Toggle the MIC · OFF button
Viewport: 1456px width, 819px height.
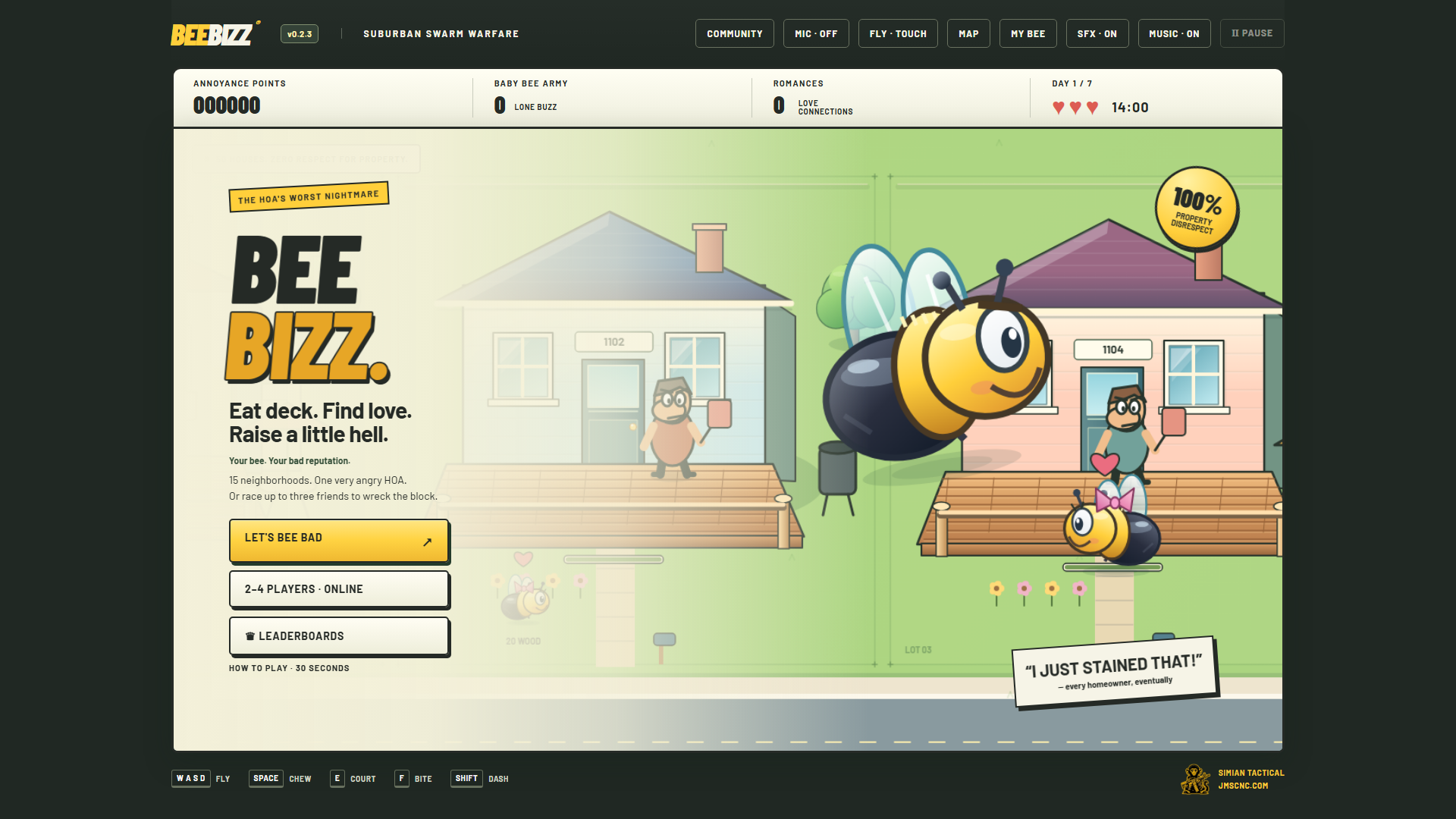816,33
